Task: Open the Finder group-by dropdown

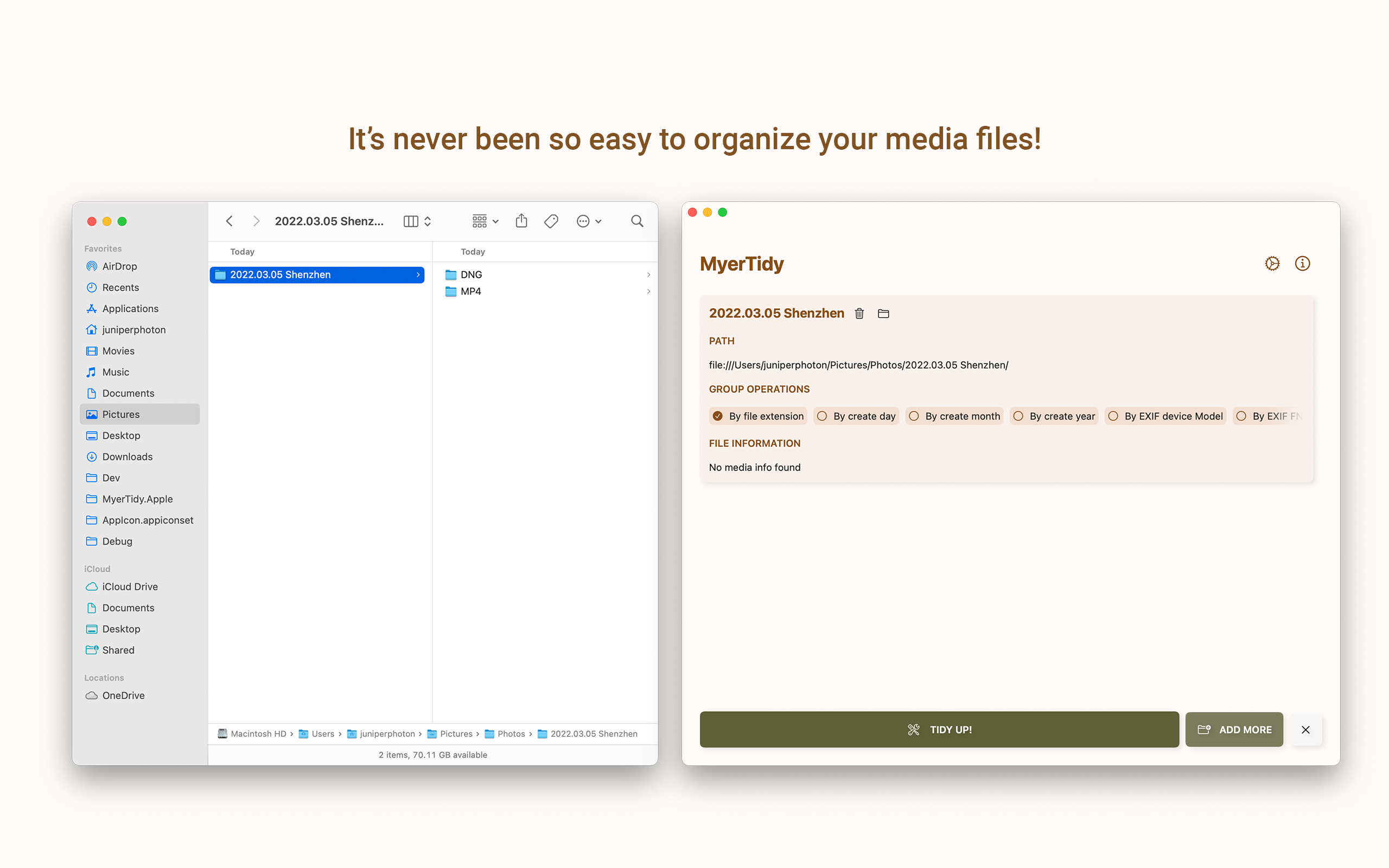Action: tap(485, 221)
